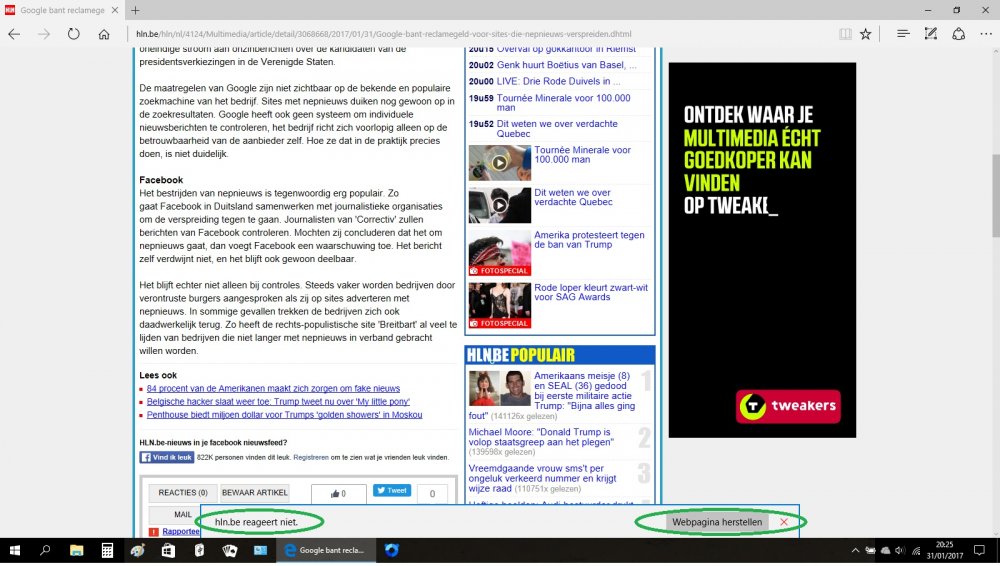Refresh the hln.be page
The width and height of the screenshot is (1000, 566).
click(74, 34)
